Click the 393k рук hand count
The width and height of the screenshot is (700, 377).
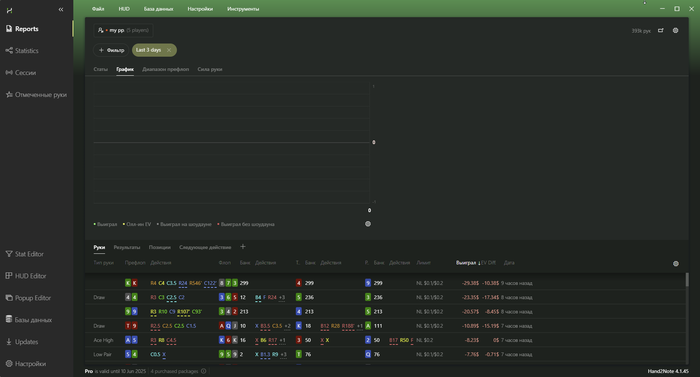641,31
